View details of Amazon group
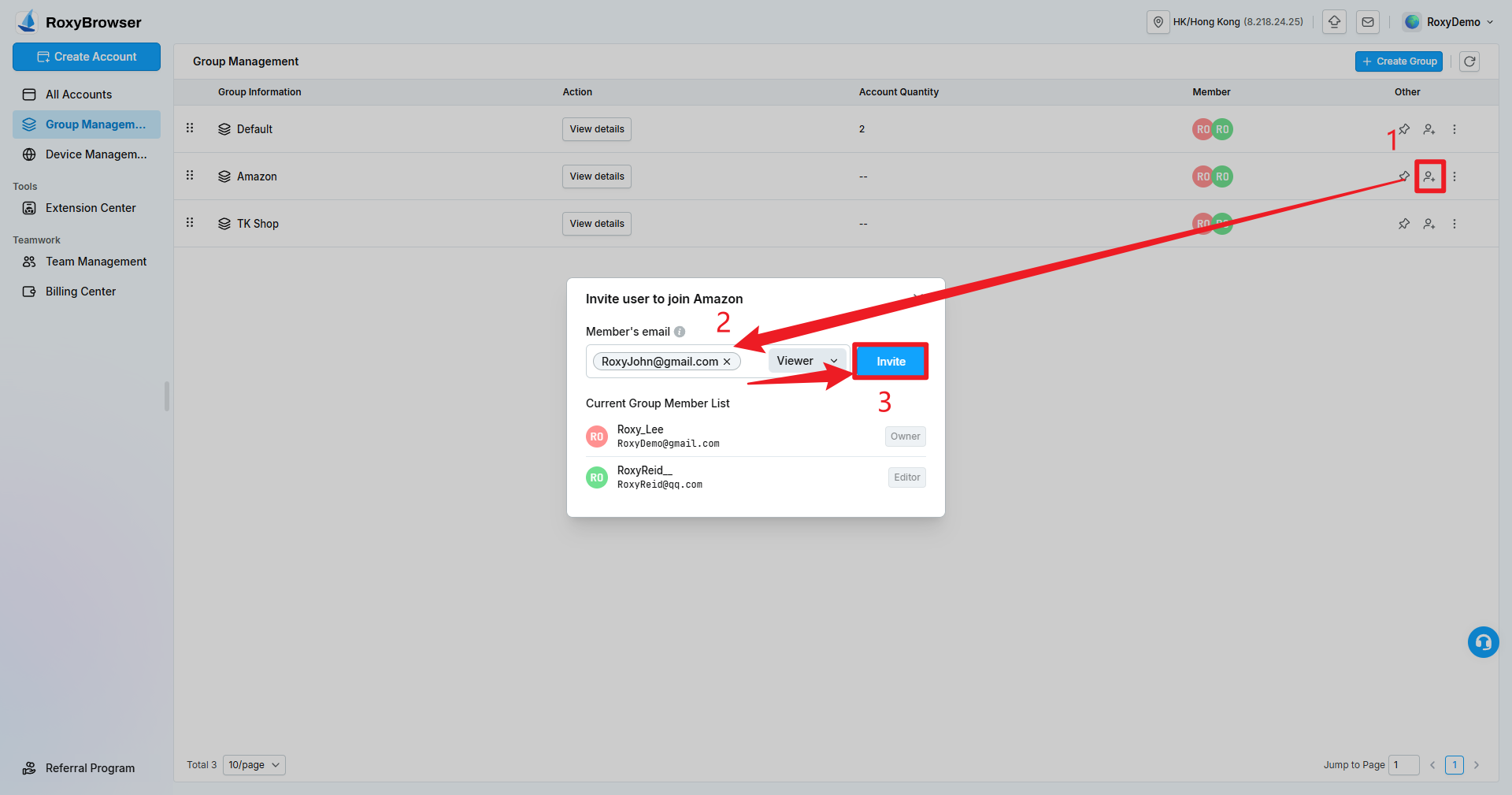1512x795 pixels. click(x=597, y=176)
